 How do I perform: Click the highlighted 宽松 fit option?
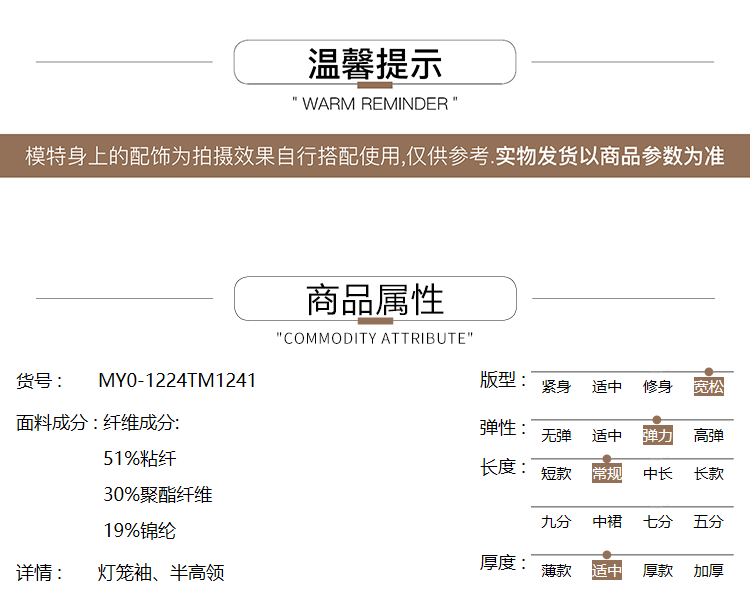[x=709, y=387]
